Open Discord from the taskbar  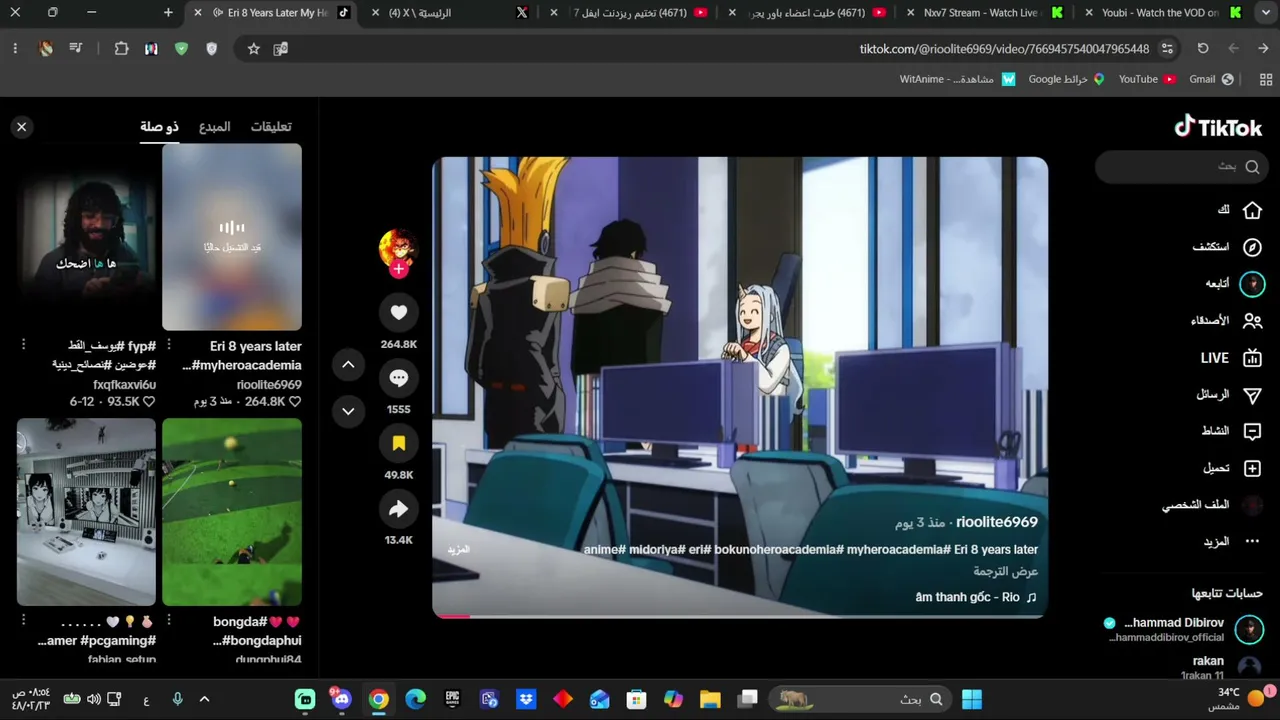click(342, 699)
